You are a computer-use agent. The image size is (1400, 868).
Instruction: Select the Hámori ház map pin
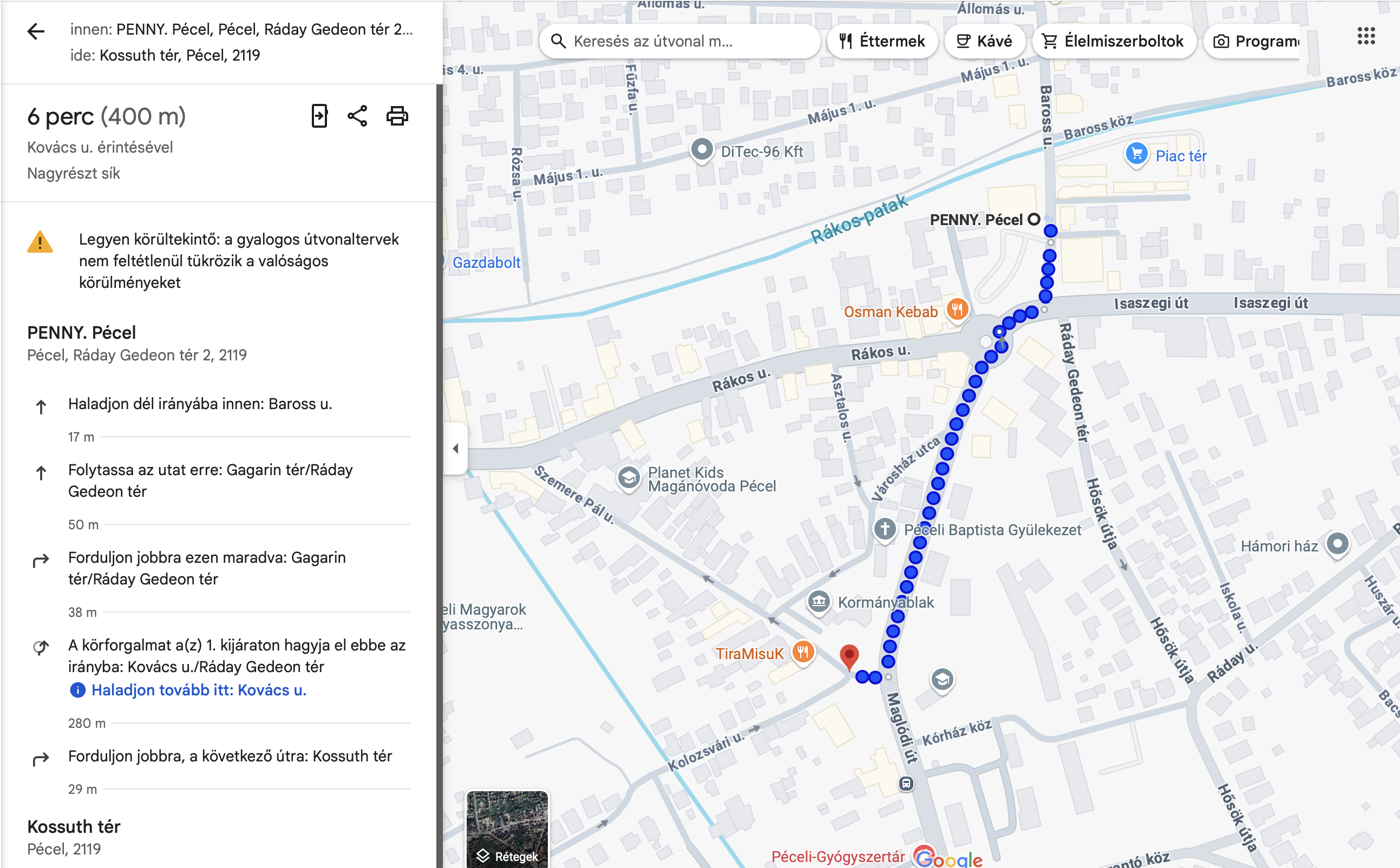click(x=1337, y=544)
